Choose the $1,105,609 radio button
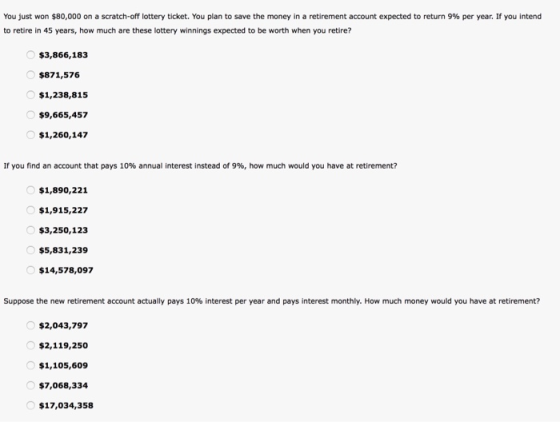This screenshot has height=422, width=560. tap(31, 365)
